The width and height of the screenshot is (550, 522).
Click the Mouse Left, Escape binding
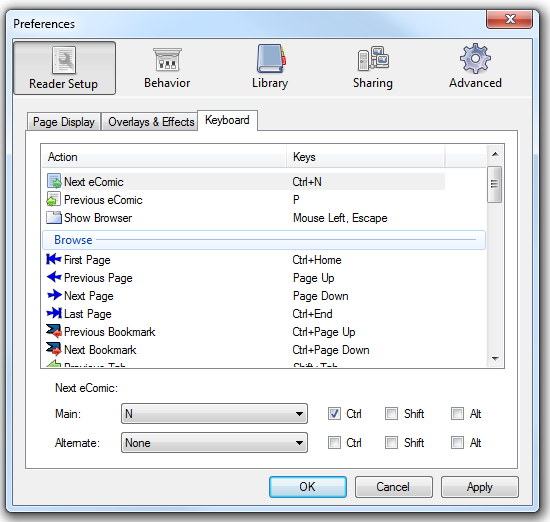340,218
